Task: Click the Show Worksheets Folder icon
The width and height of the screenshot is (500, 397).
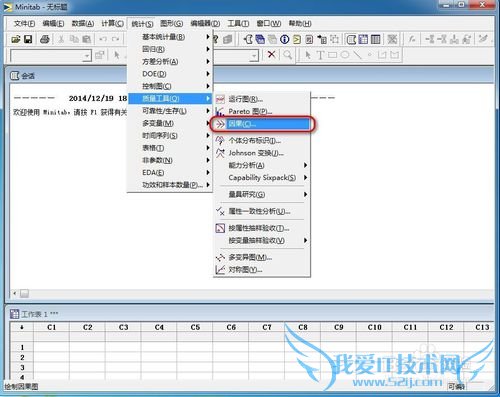Action: click(260, 39)
